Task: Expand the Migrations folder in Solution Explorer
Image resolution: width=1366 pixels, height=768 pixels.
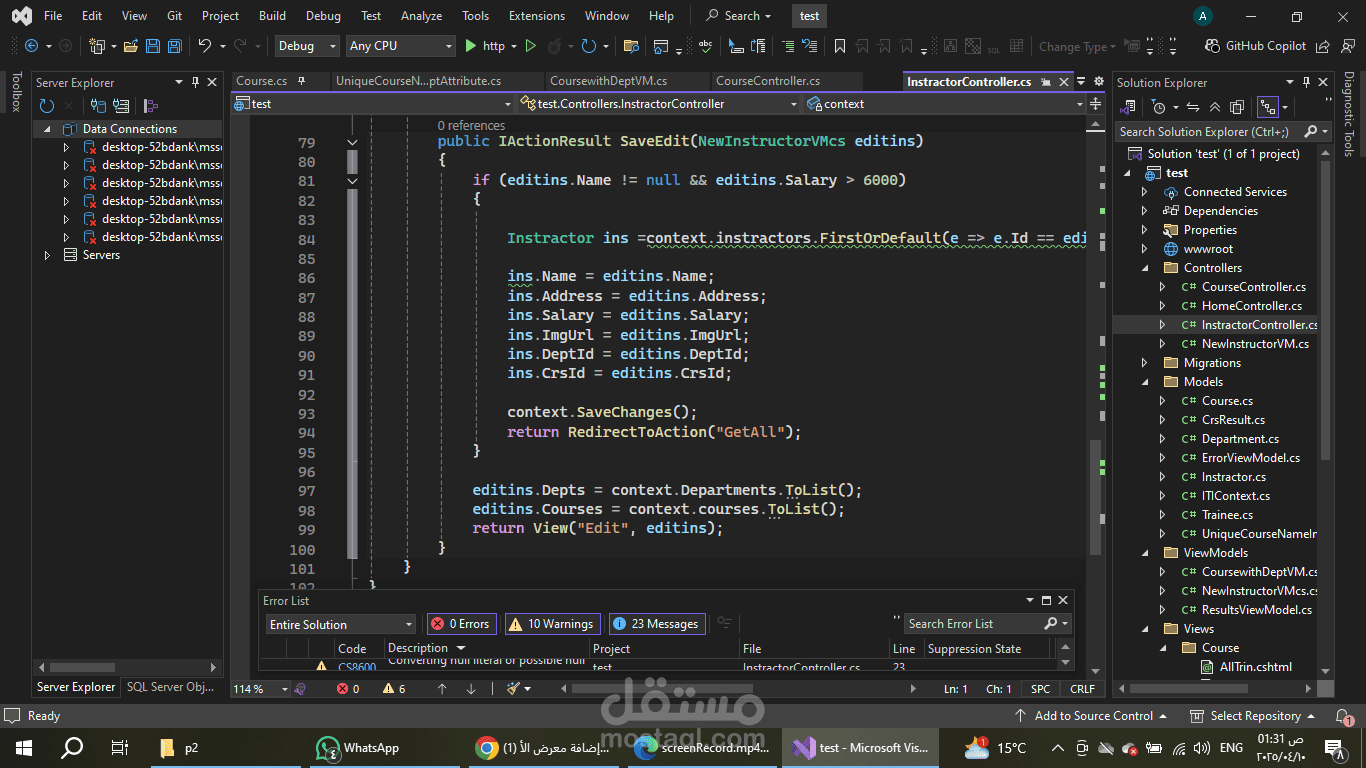Action: pos(1145,363)
